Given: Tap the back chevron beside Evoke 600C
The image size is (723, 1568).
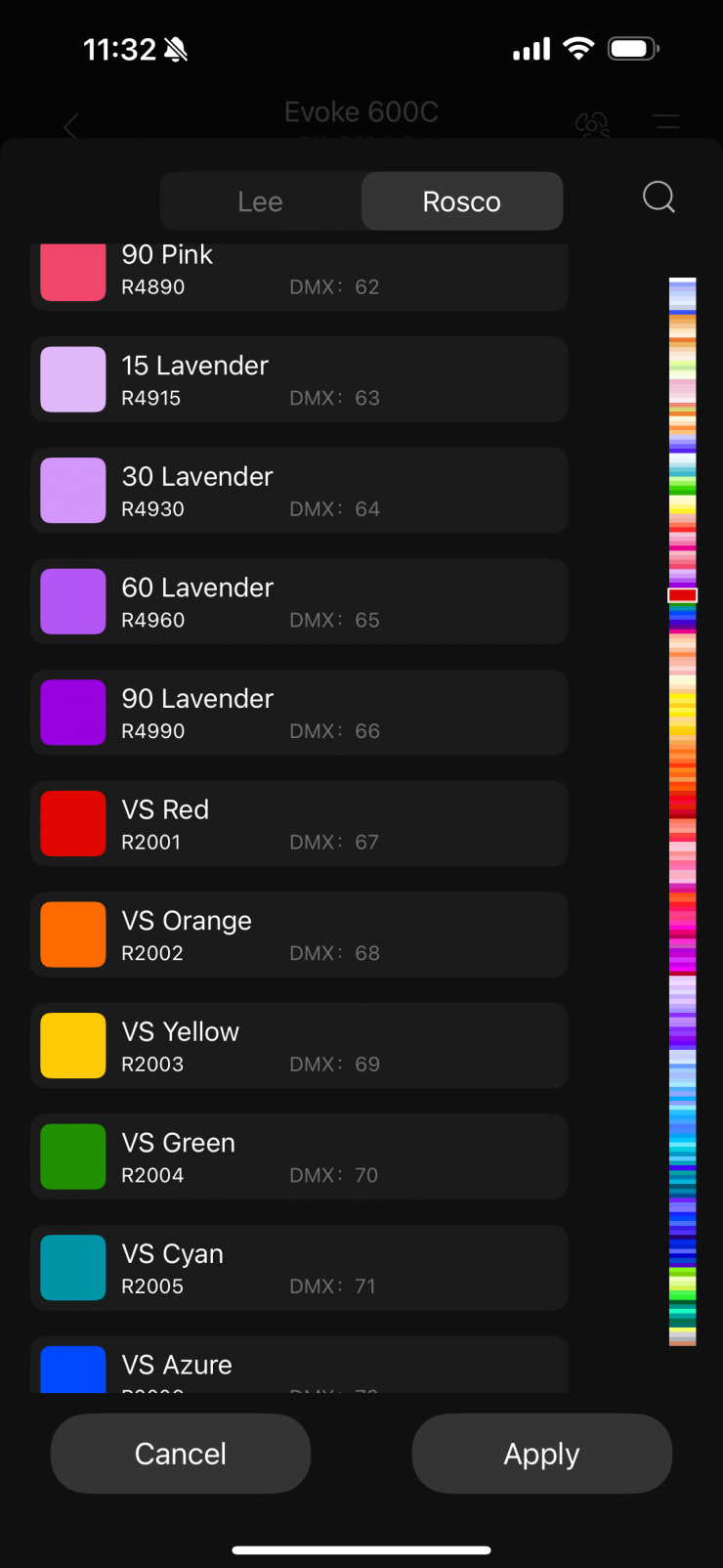Looking at the screenshot, I should click(70, 127).
